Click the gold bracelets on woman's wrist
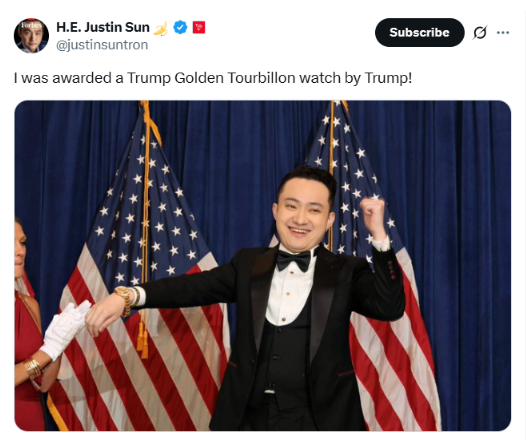The height and width of the screenshot is (443, 526). point(33,368)
